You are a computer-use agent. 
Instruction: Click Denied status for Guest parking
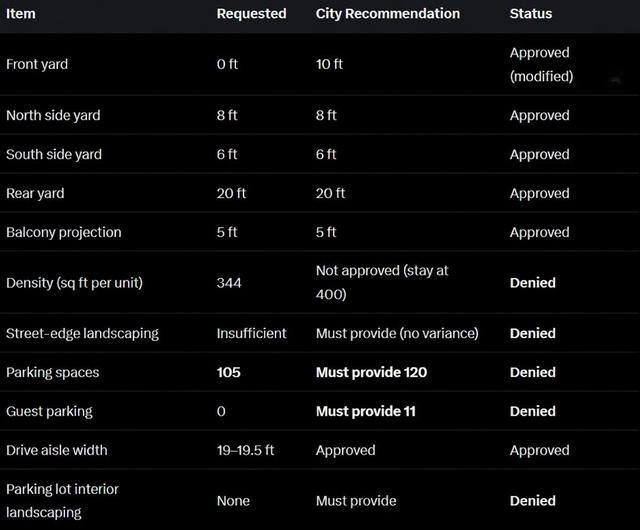[x=533, y=411]
